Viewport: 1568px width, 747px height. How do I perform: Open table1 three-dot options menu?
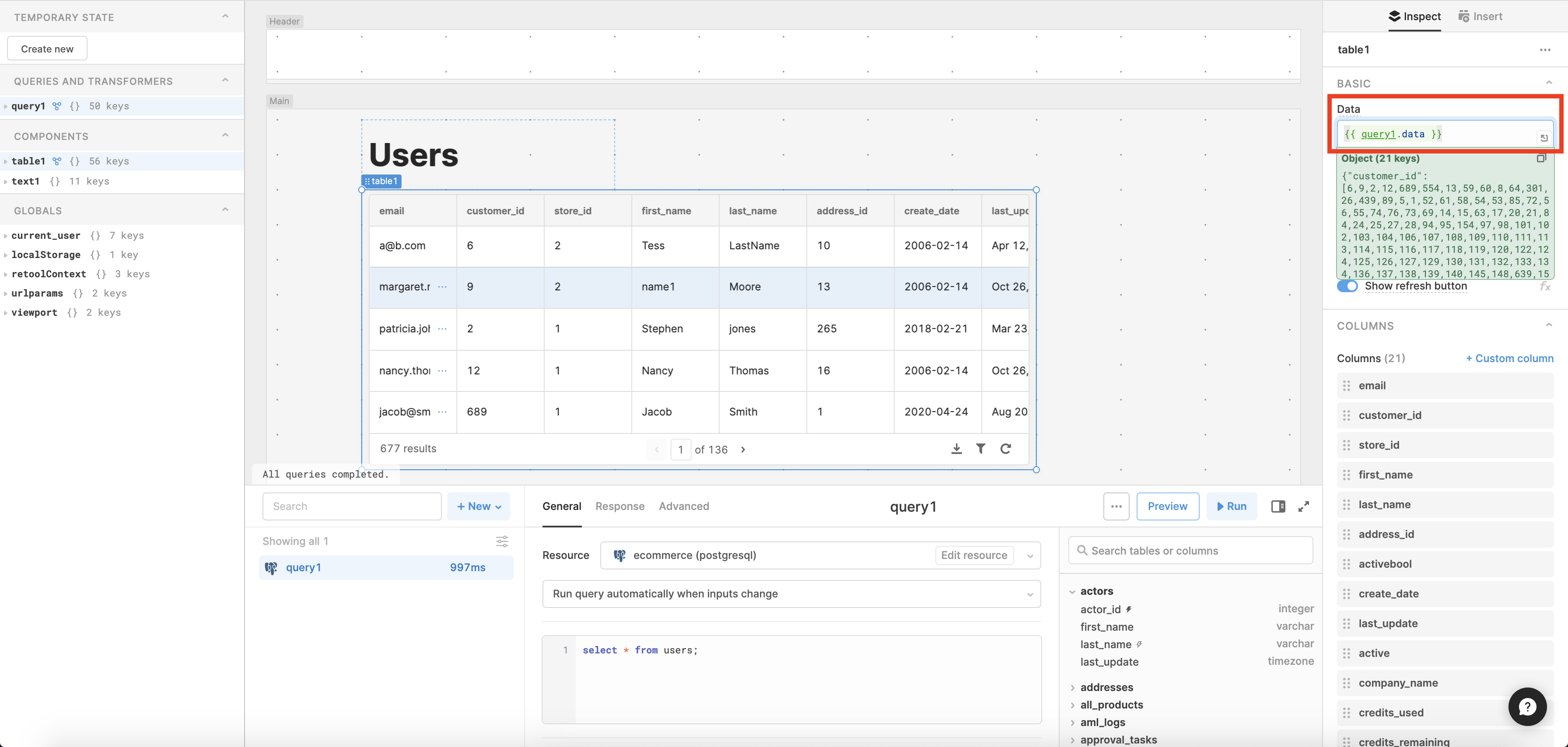tap(1545, 50)
